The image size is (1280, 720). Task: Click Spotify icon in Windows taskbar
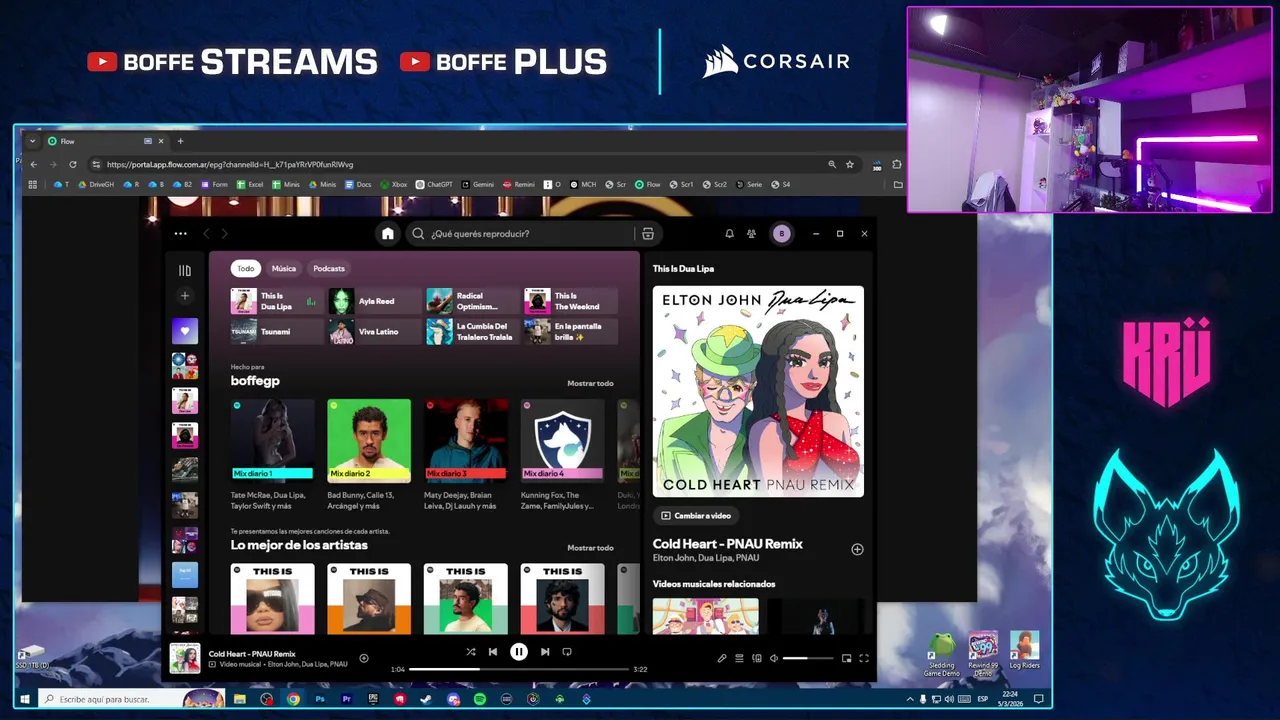[x=480, y=699]
